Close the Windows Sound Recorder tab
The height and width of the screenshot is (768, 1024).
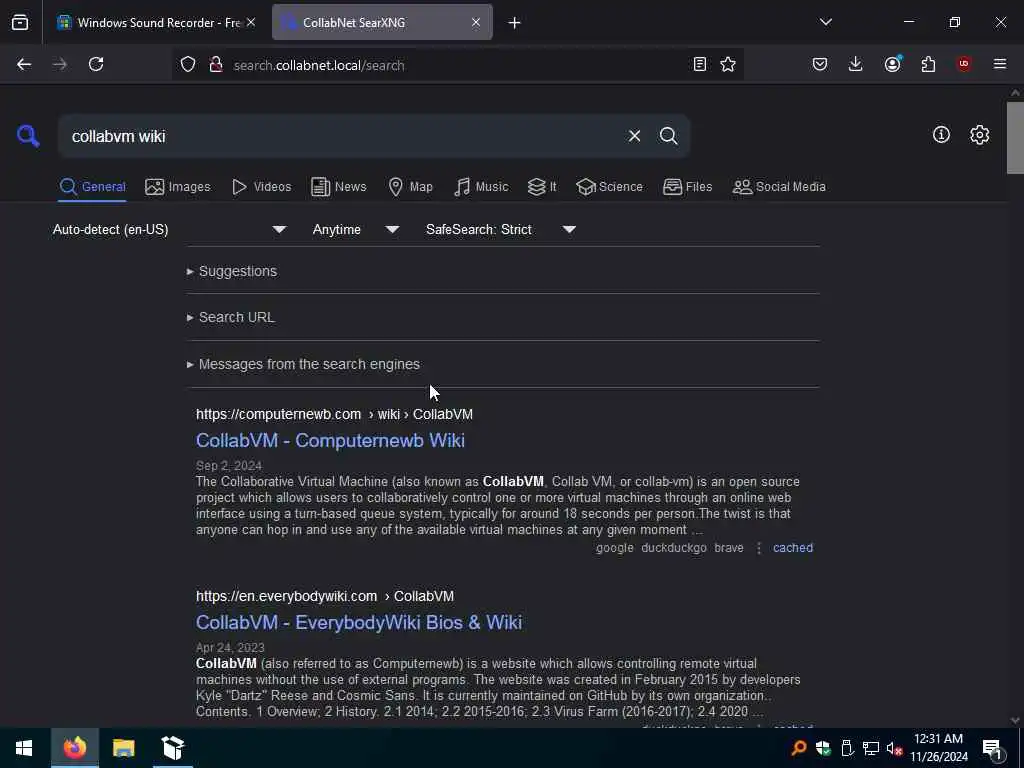(251, 22)
